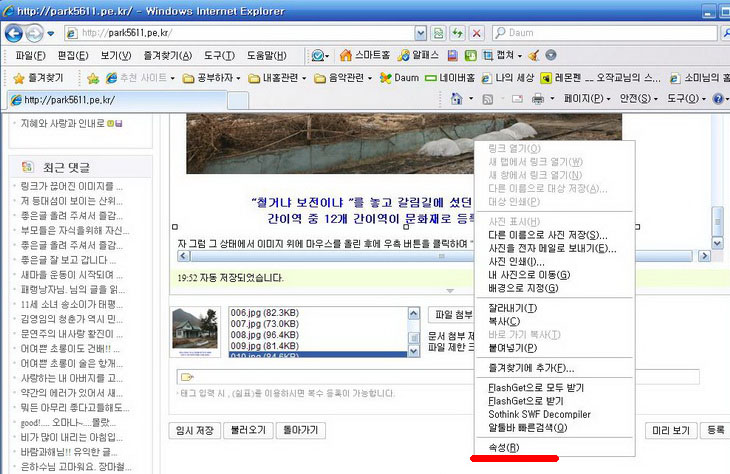Click the 불러오기 button
This screenshot has width=730, height=474.
tap(249, 430)
